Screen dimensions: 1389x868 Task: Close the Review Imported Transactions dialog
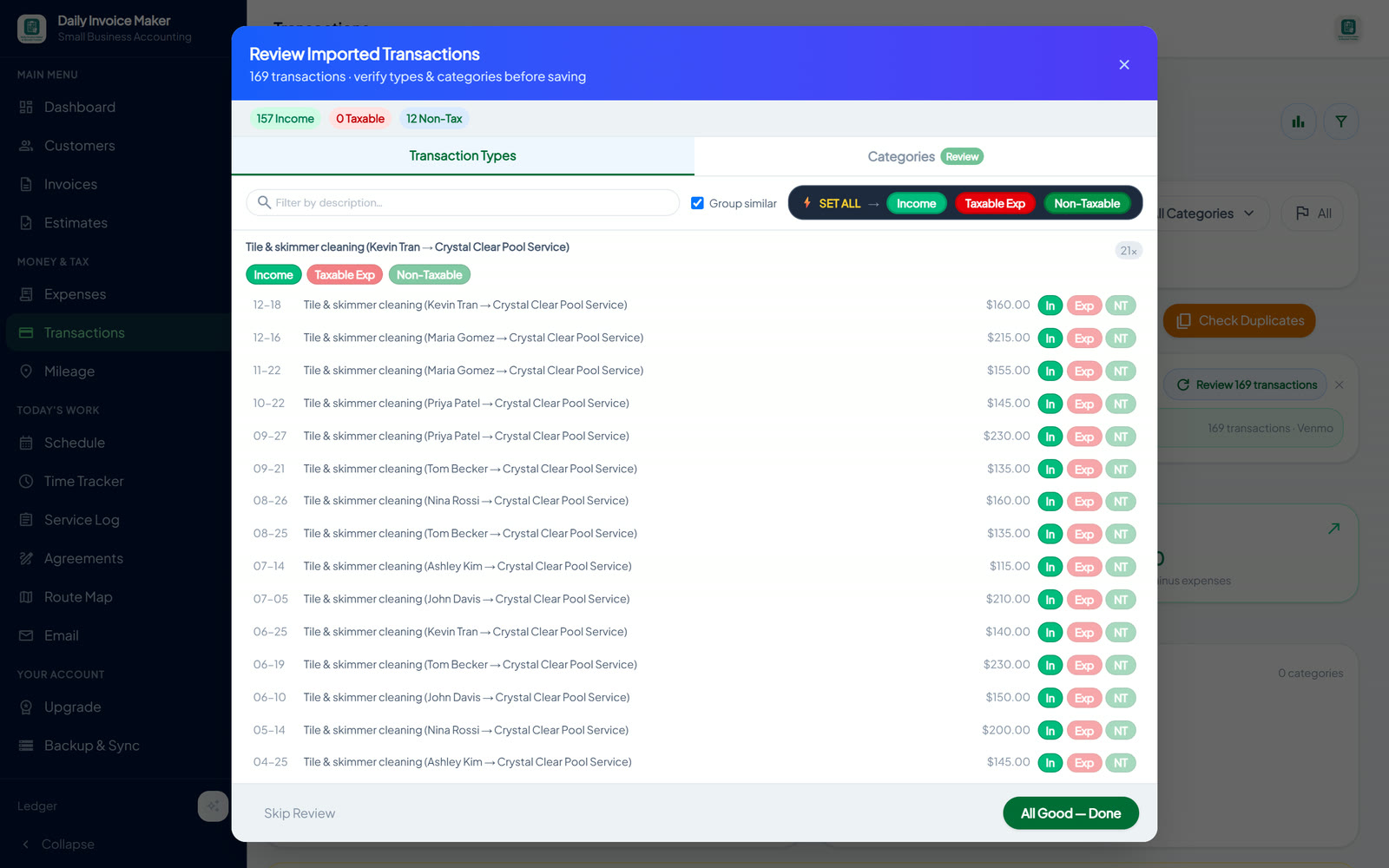point(1124,64)
